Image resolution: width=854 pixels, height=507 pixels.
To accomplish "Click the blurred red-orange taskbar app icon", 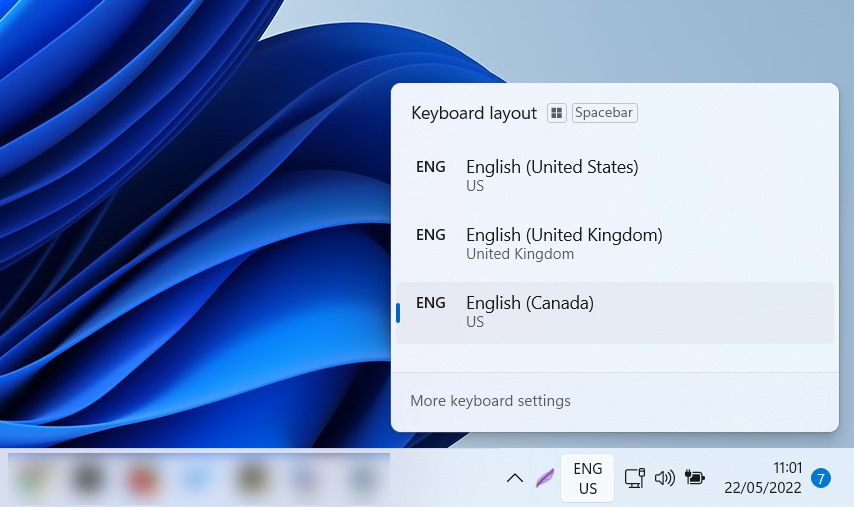I will coord(144,479).
